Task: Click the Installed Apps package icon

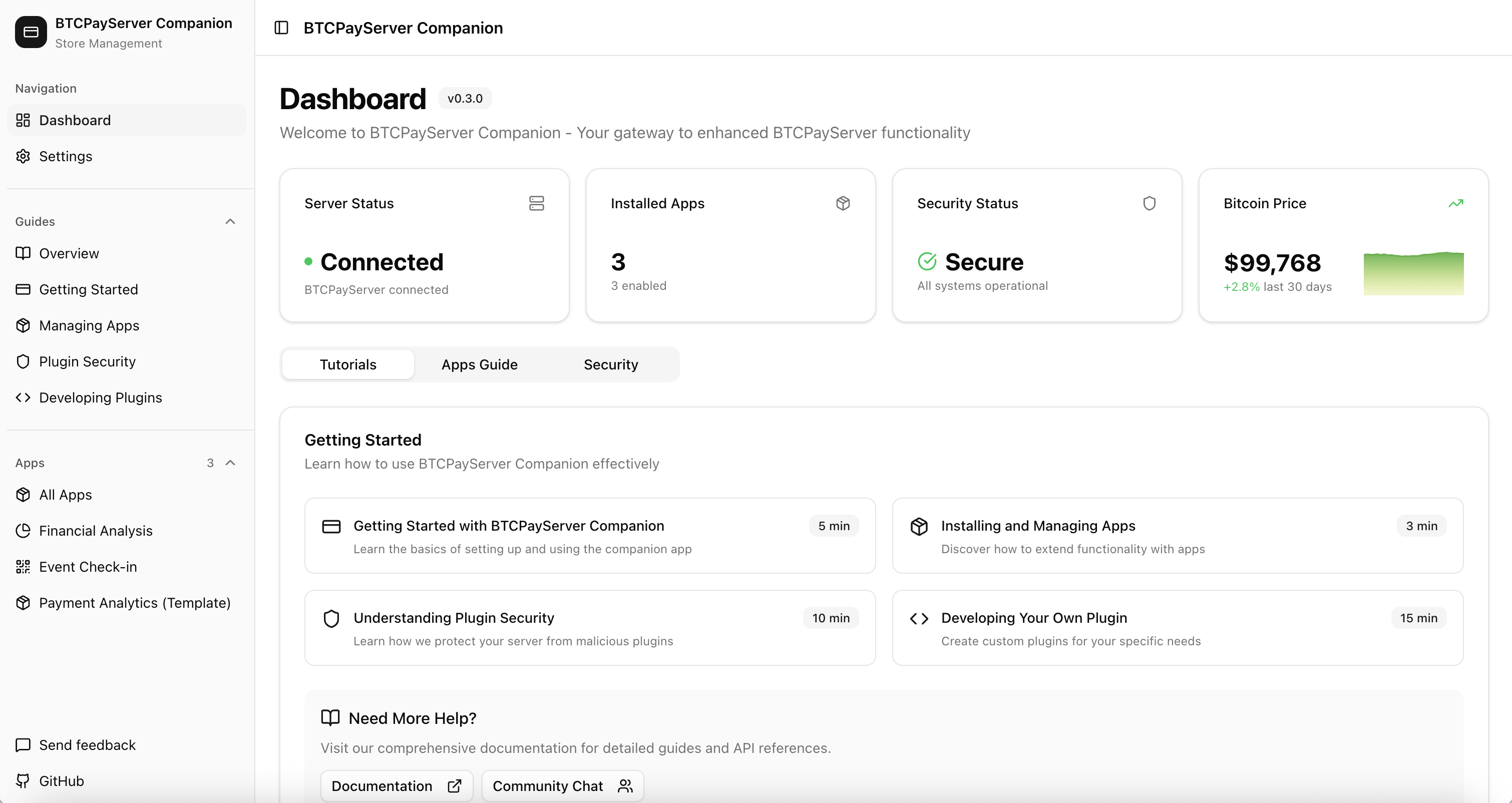Action: (x=842, y=203)
